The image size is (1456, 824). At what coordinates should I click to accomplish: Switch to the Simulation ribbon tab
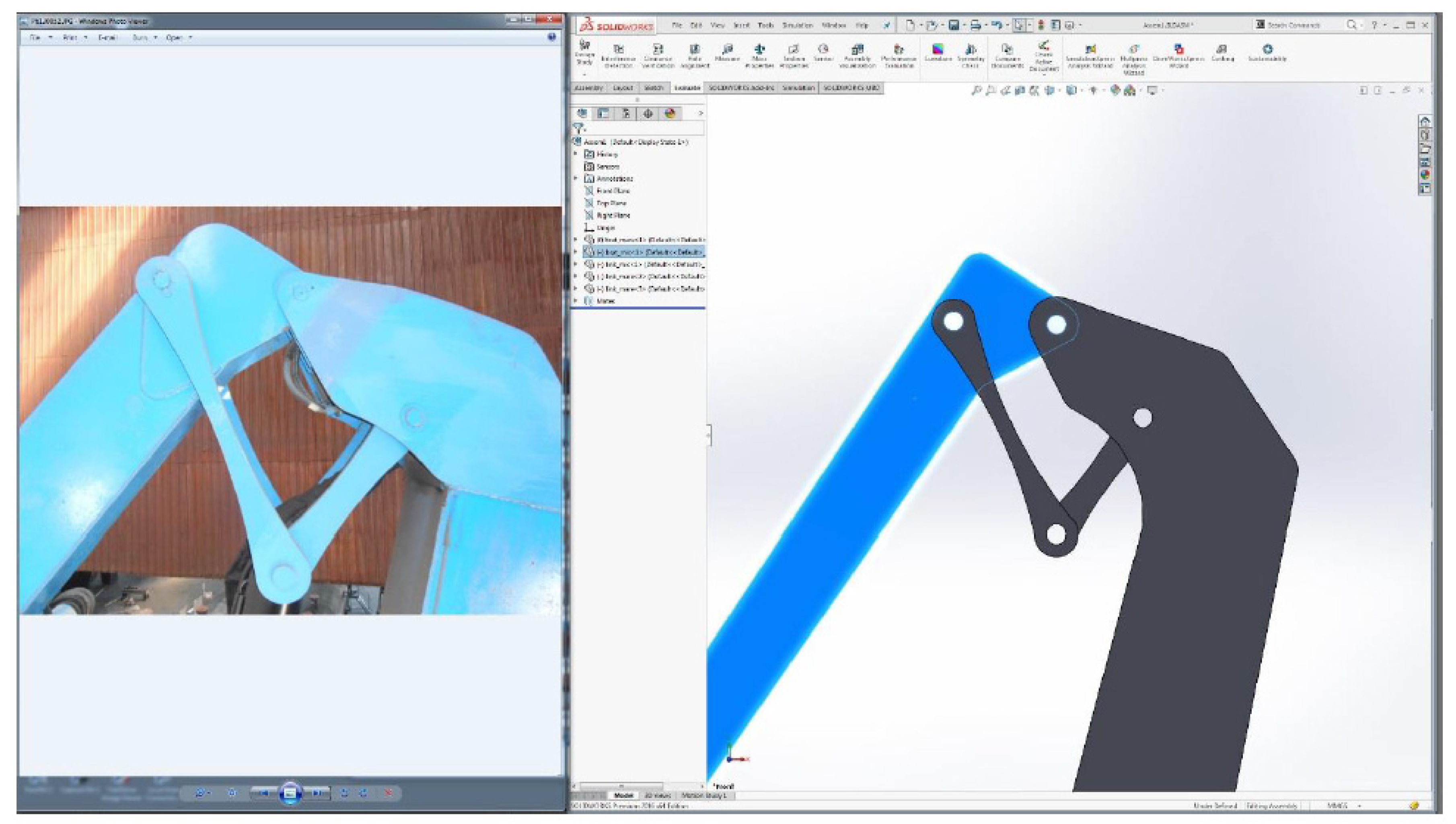pyautogui.click(x=798, y=88)
